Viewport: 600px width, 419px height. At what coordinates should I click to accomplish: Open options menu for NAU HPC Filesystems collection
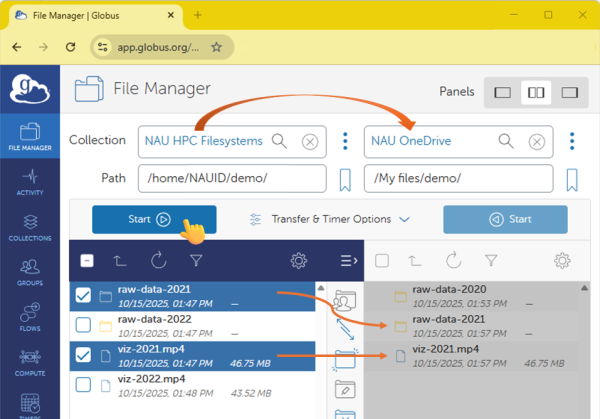click(345, 141)
